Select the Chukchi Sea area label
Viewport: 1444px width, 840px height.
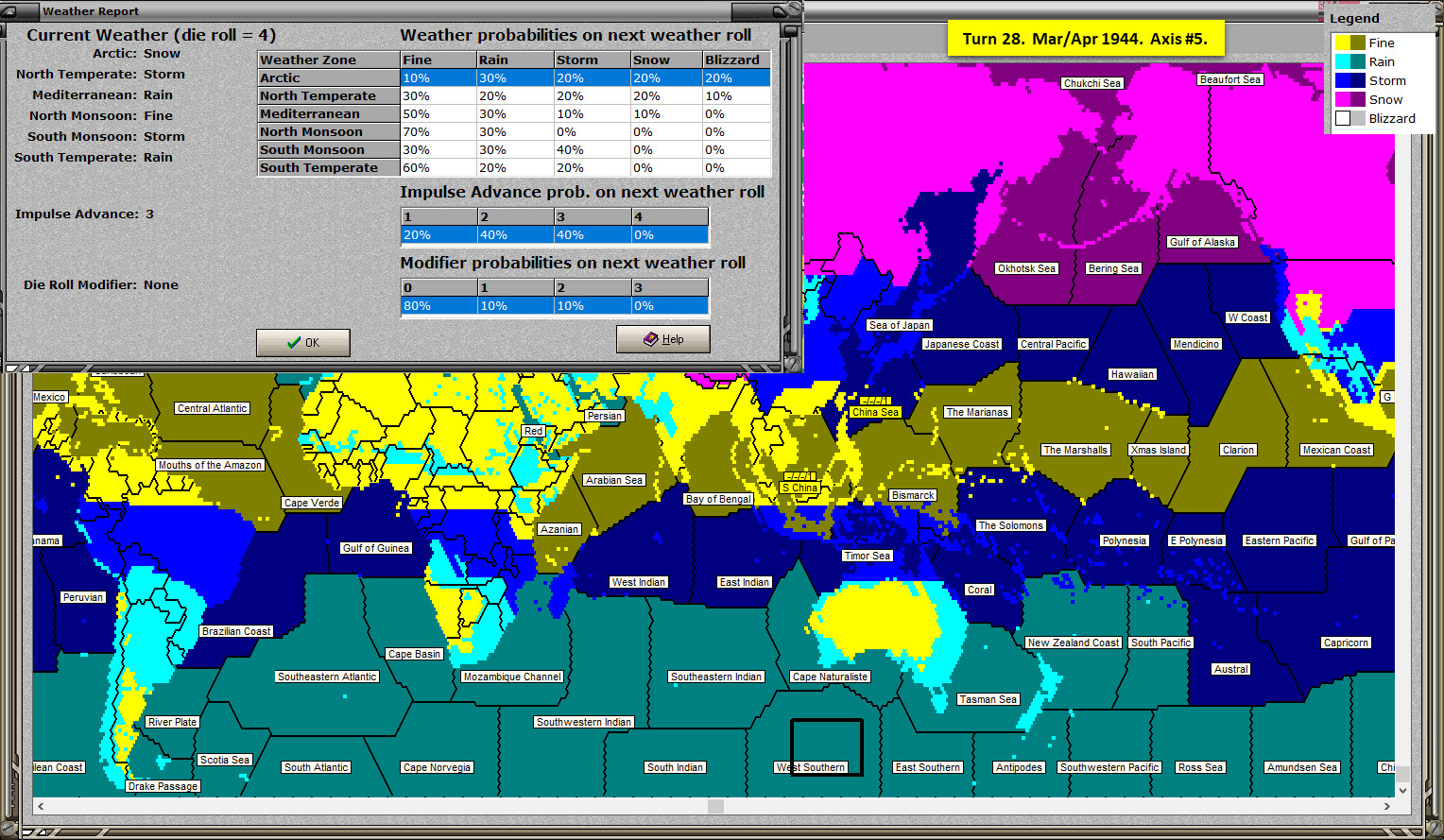[1092, 83]
